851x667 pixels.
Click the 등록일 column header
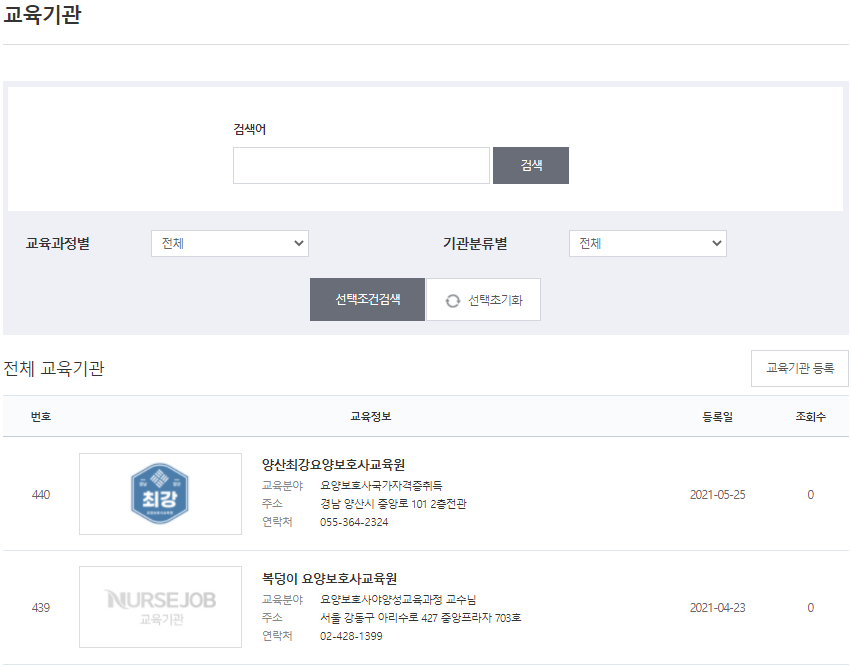(x=717, y=417)
